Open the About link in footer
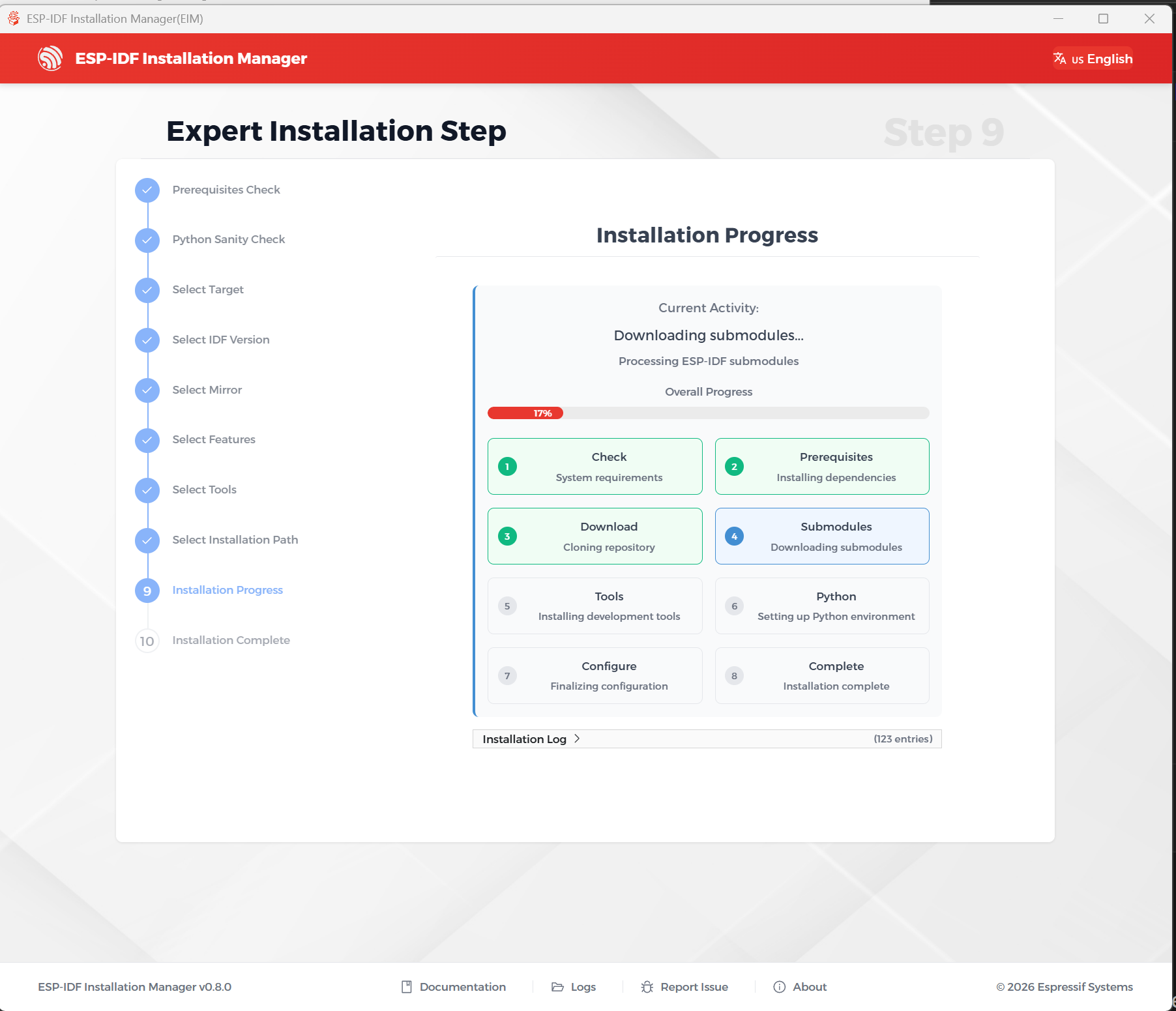The image size is (1176, 1011). pos(810,987)
